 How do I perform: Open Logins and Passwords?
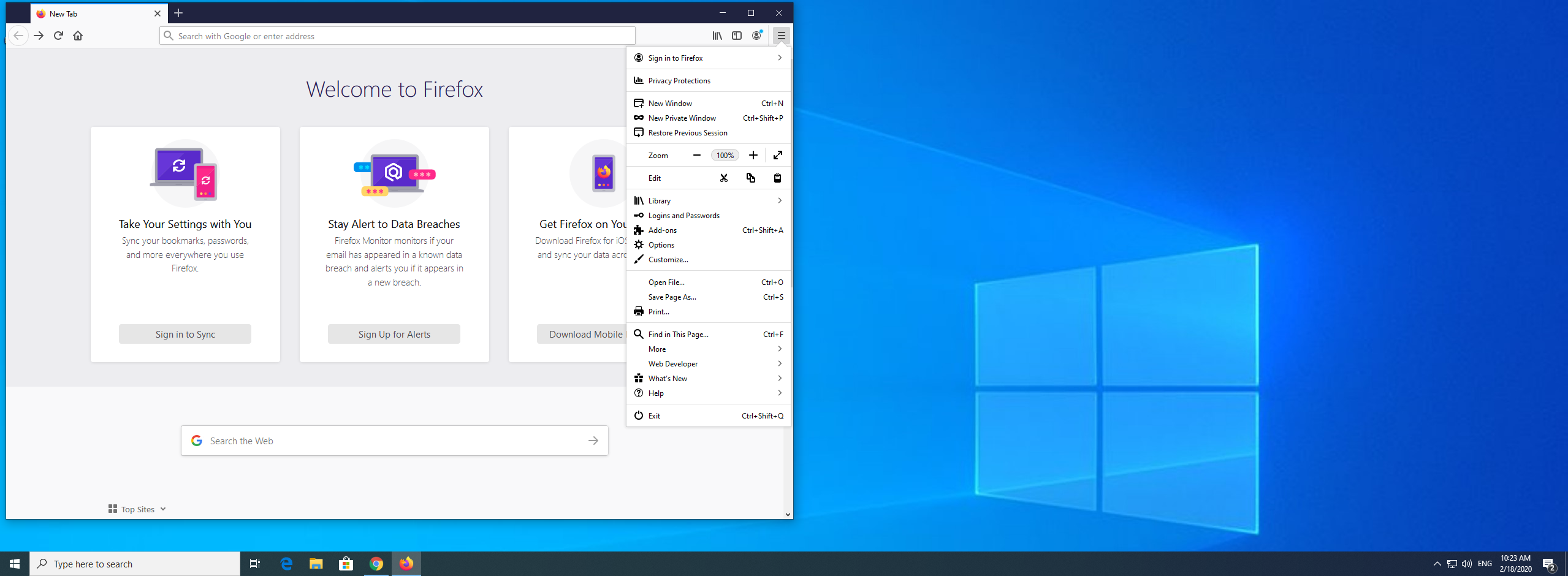pyautogui.click(x=709, y=215)
